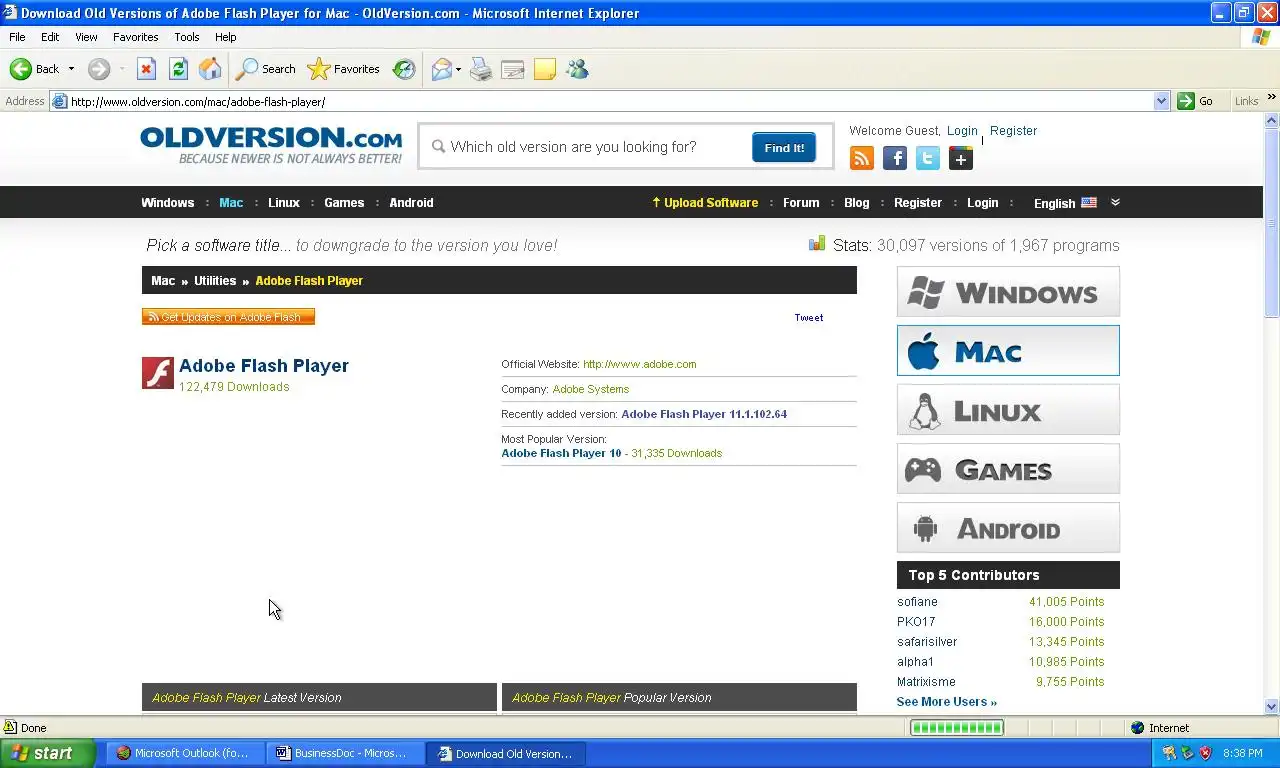This screenshot has height=768, width=1280.
Task: Open the Messenger people icon
Action: coord(577,69)
